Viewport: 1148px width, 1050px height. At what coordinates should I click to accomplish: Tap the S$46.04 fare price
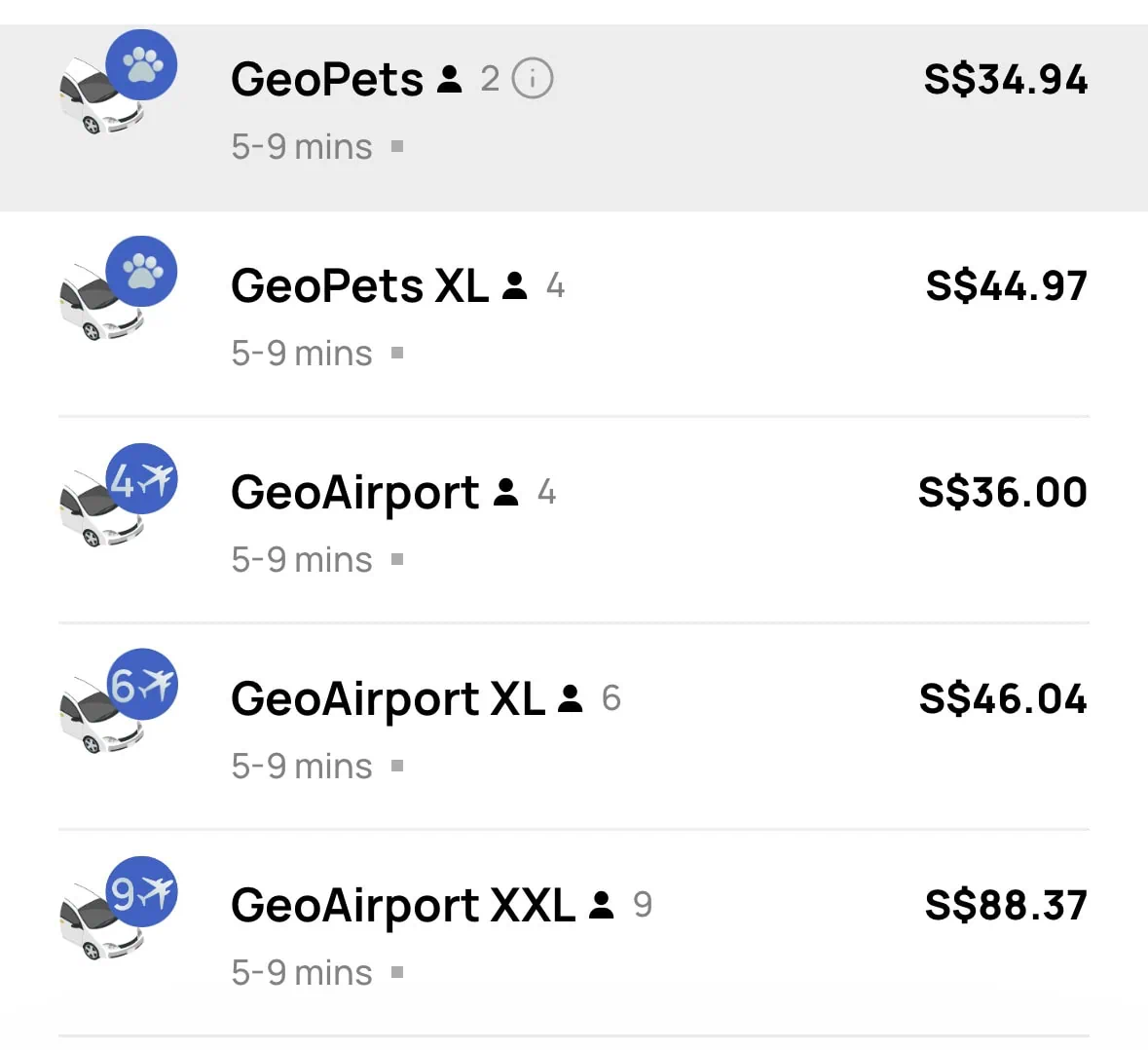(x=1002, y=699)
